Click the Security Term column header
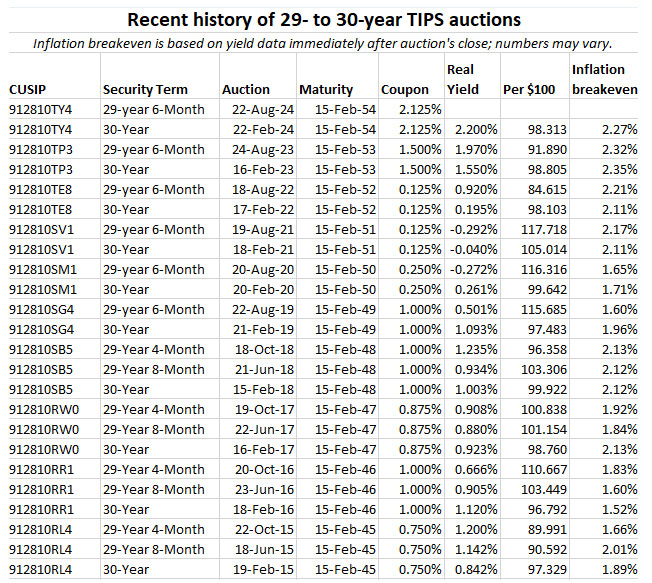This screenshot has height=583, width=652. tap(145, 89)
